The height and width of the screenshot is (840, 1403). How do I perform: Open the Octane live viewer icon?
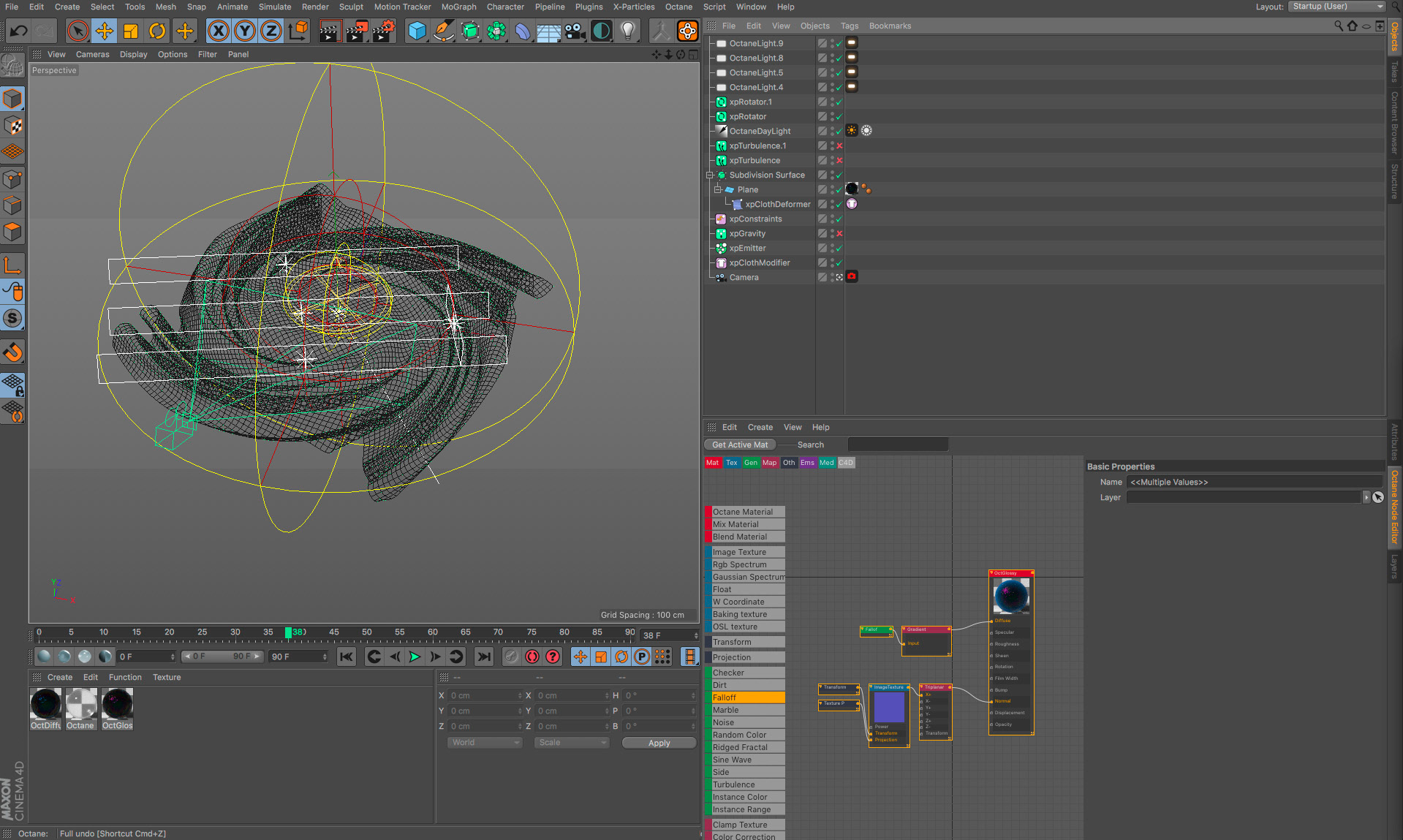pyautogui.click(x=687, y=31)
